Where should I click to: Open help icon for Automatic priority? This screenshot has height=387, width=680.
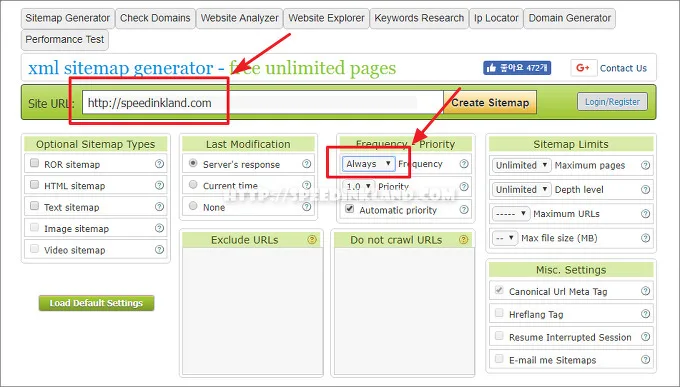pos(464,210)
